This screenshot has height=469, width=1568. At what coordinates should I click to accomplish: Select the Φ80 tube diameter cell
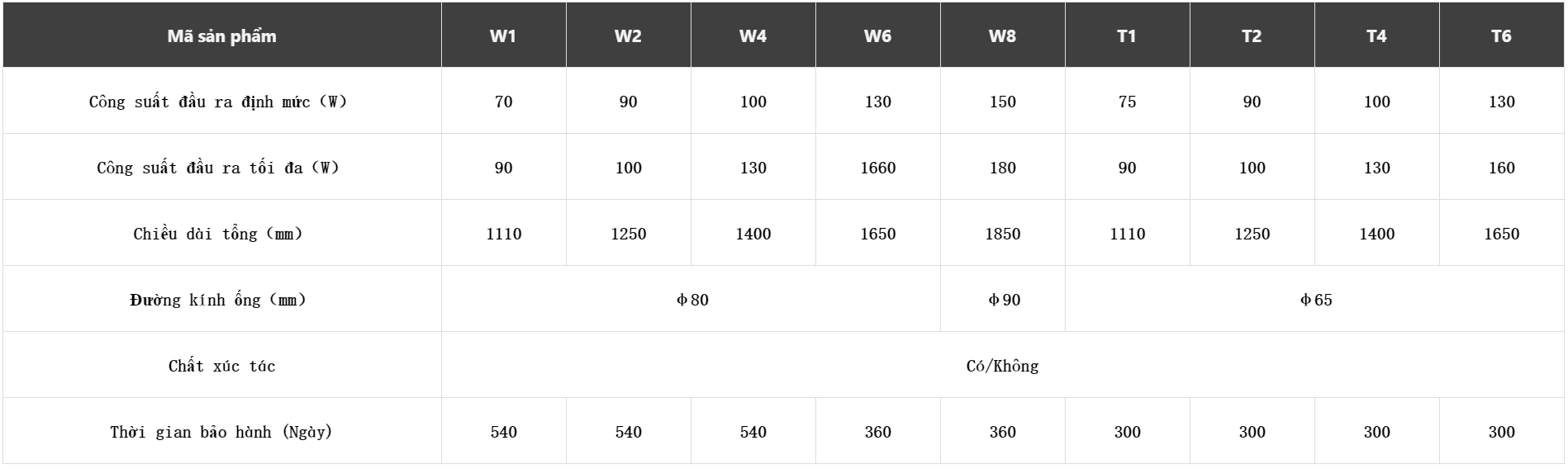[691, 300]
